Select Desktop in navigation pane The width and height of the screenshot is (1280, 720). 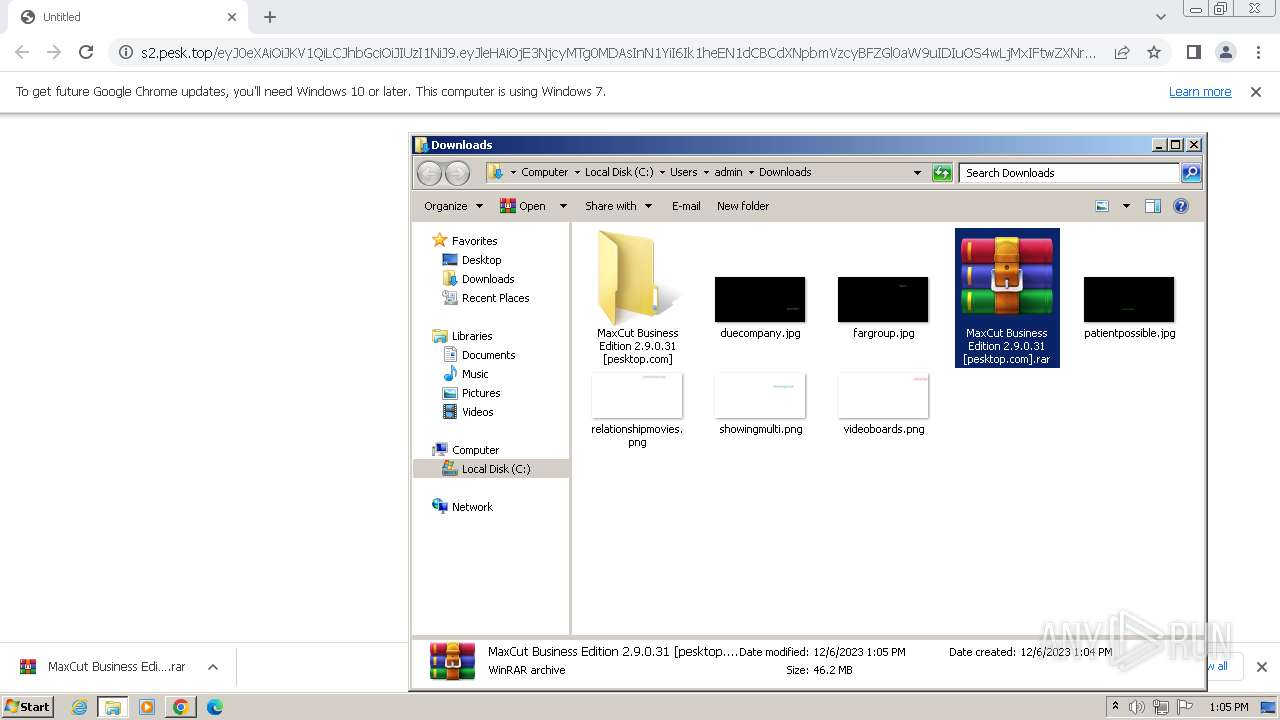click(481, 260)
